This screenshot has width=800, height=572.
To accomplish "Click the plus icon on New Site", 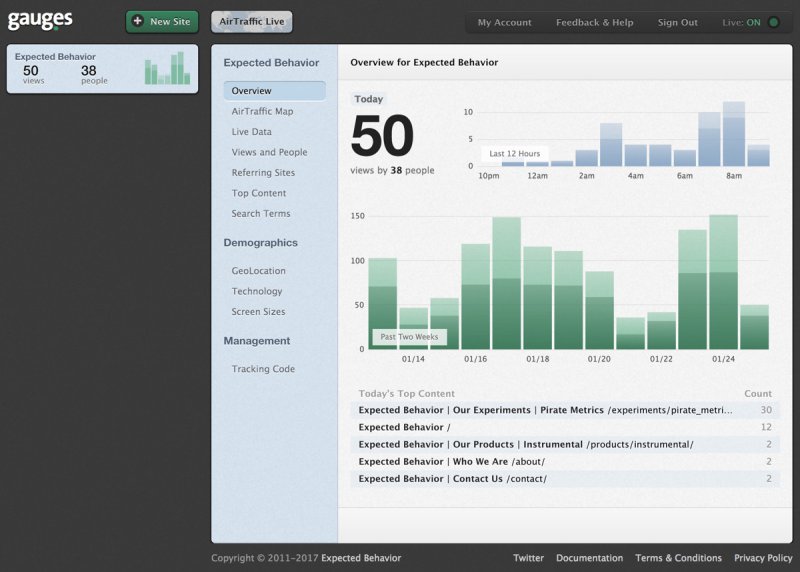I will pyautogui.click(x=138, y=21).
